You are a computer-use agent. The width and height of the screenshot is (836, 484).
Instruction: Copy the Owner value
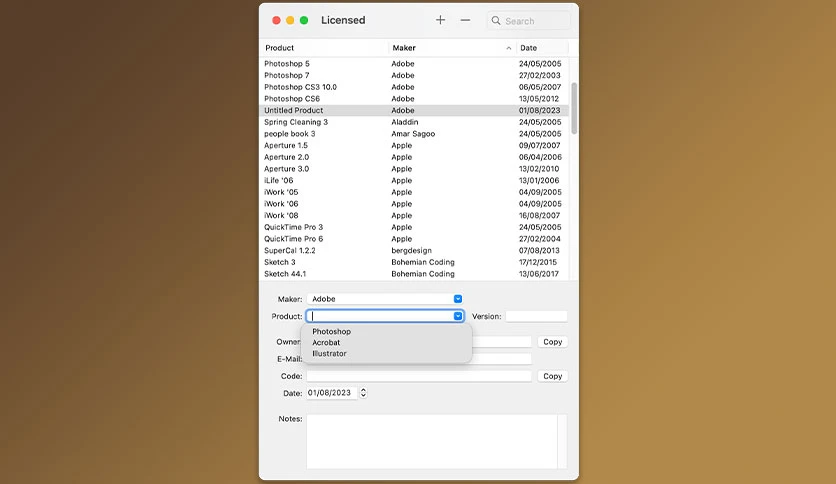(553, 342)
